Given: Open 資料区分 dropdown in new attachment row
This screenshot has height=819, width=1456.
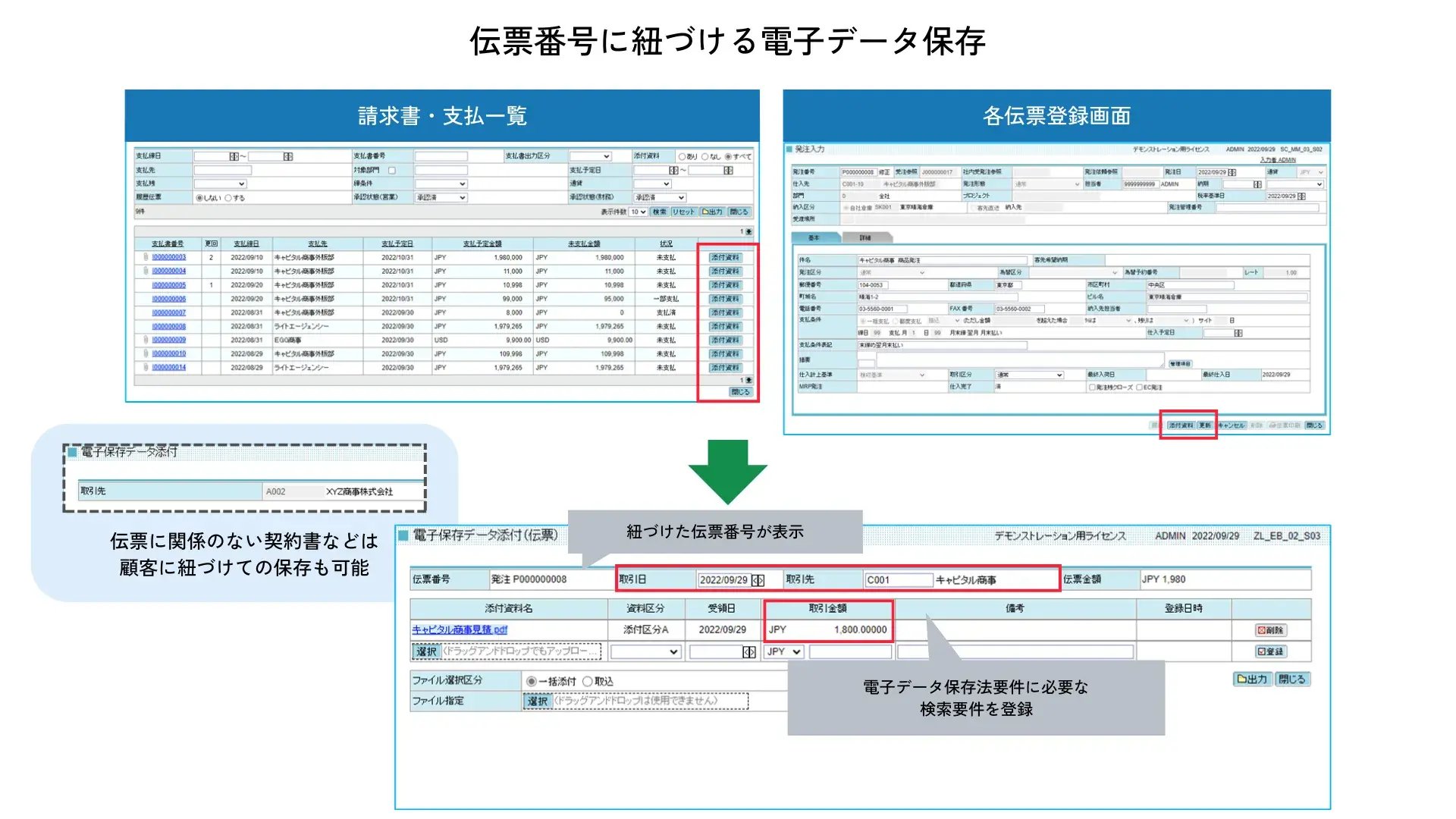Looking at the screenshot, I should click(645, 652).
